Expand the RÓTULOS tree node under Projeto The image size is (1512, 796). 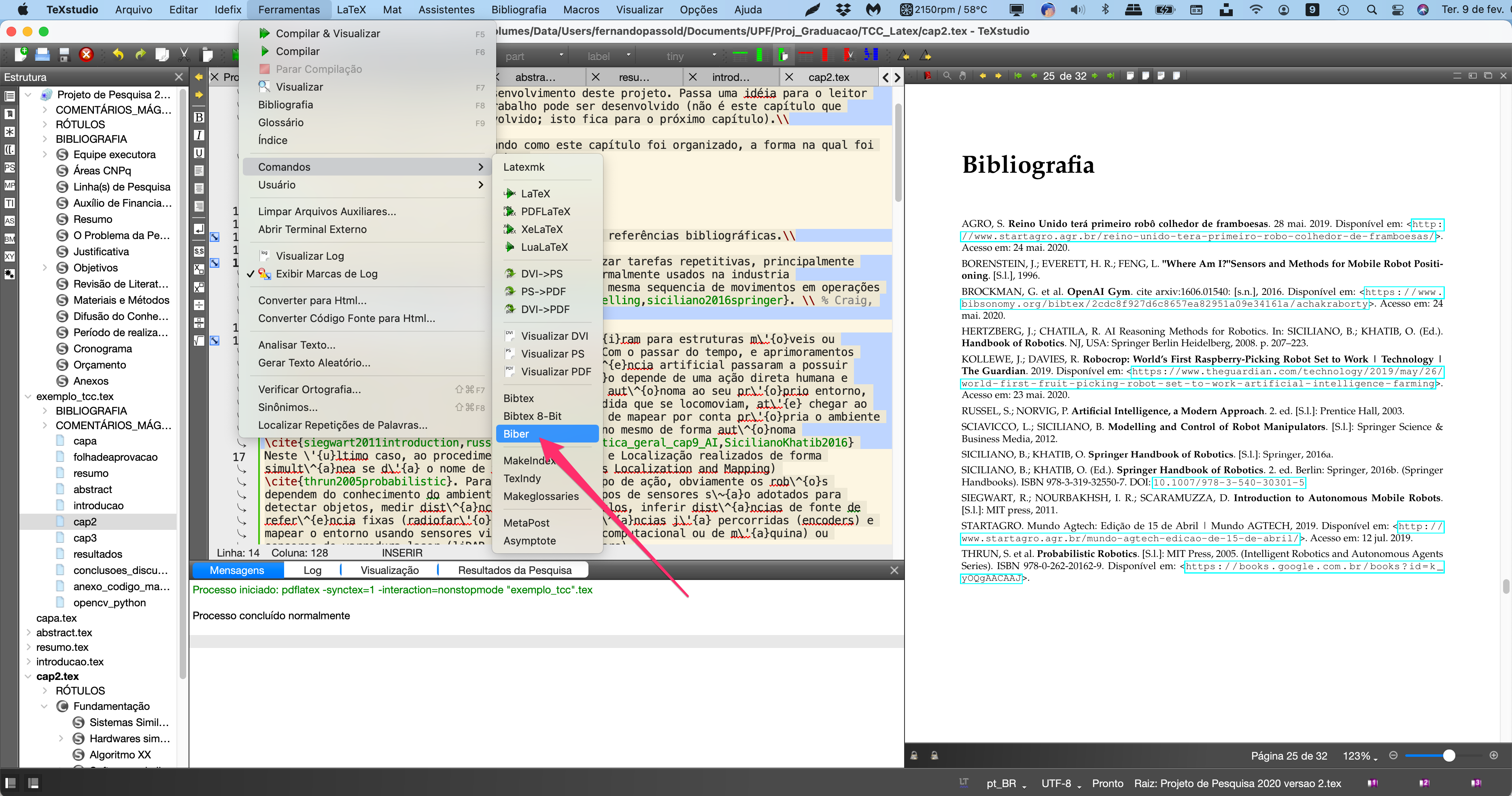[x=45, y=124]
